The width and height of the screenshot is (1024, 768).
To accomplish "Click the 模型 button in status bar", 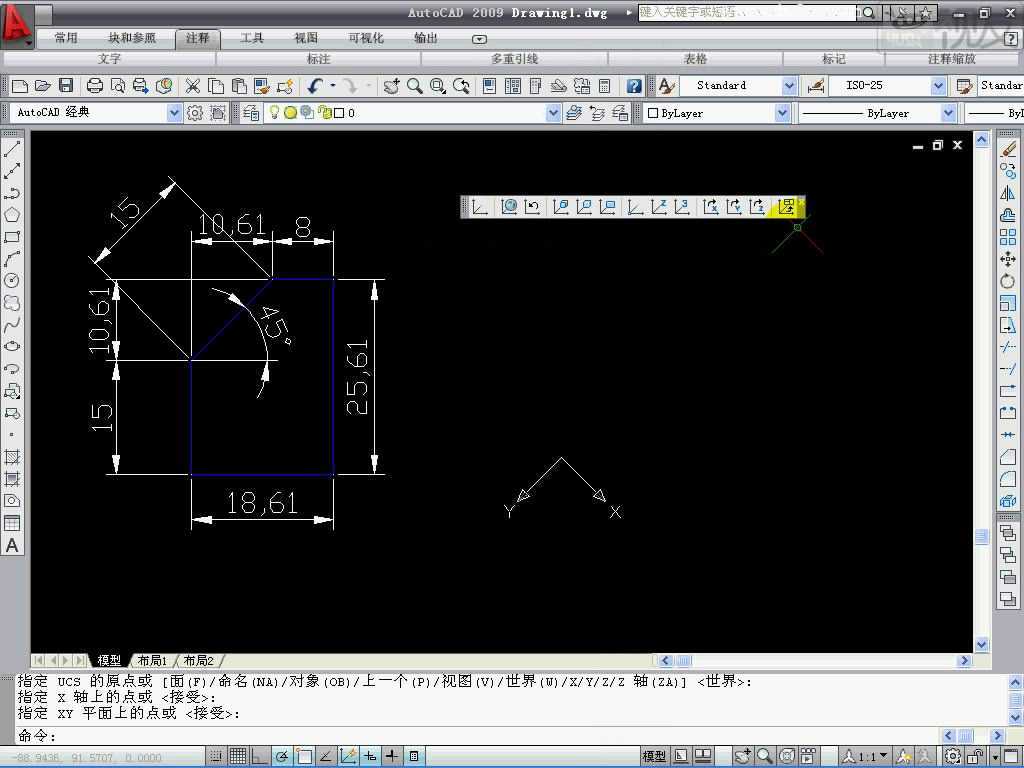I will (x=654, y=756).
